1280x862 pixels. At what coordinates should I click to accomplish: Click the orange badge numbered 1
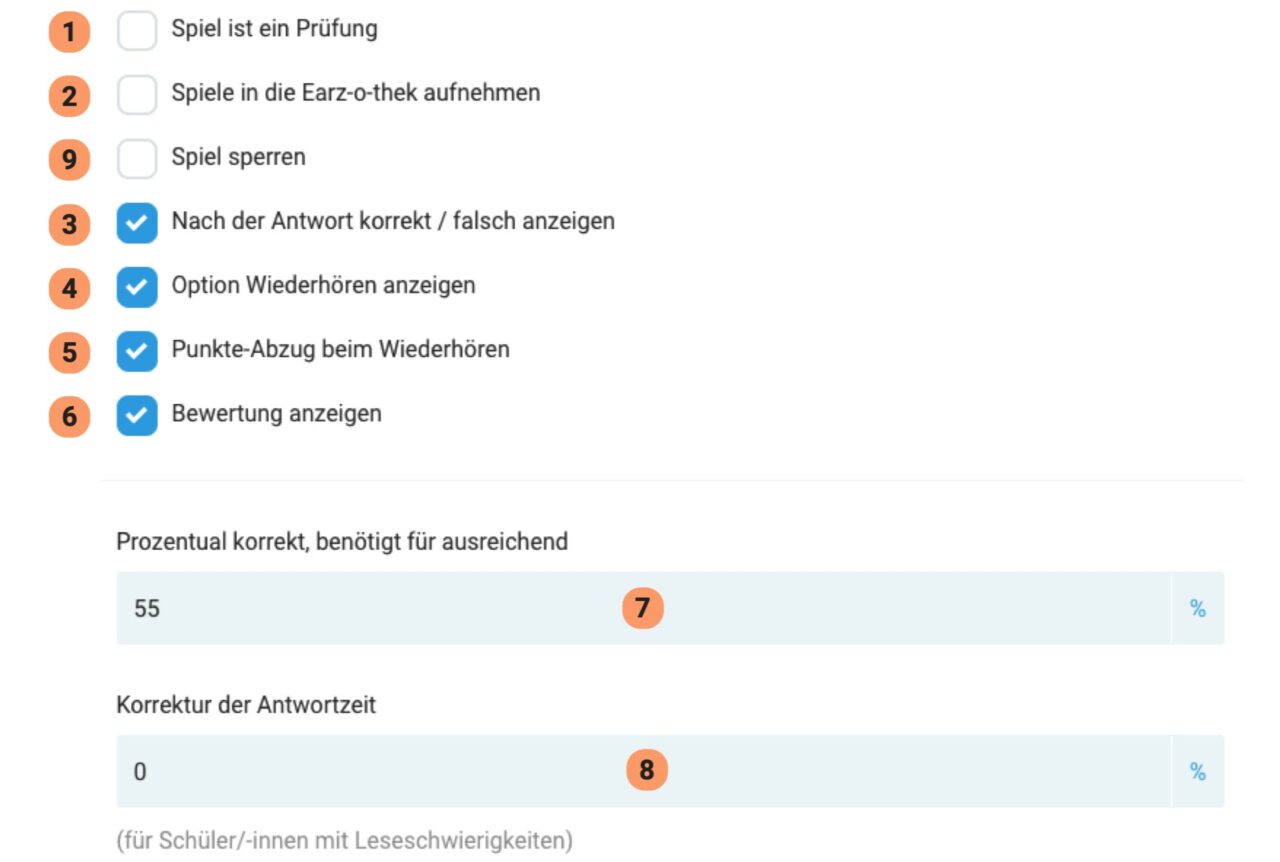[x=68, y=31]
